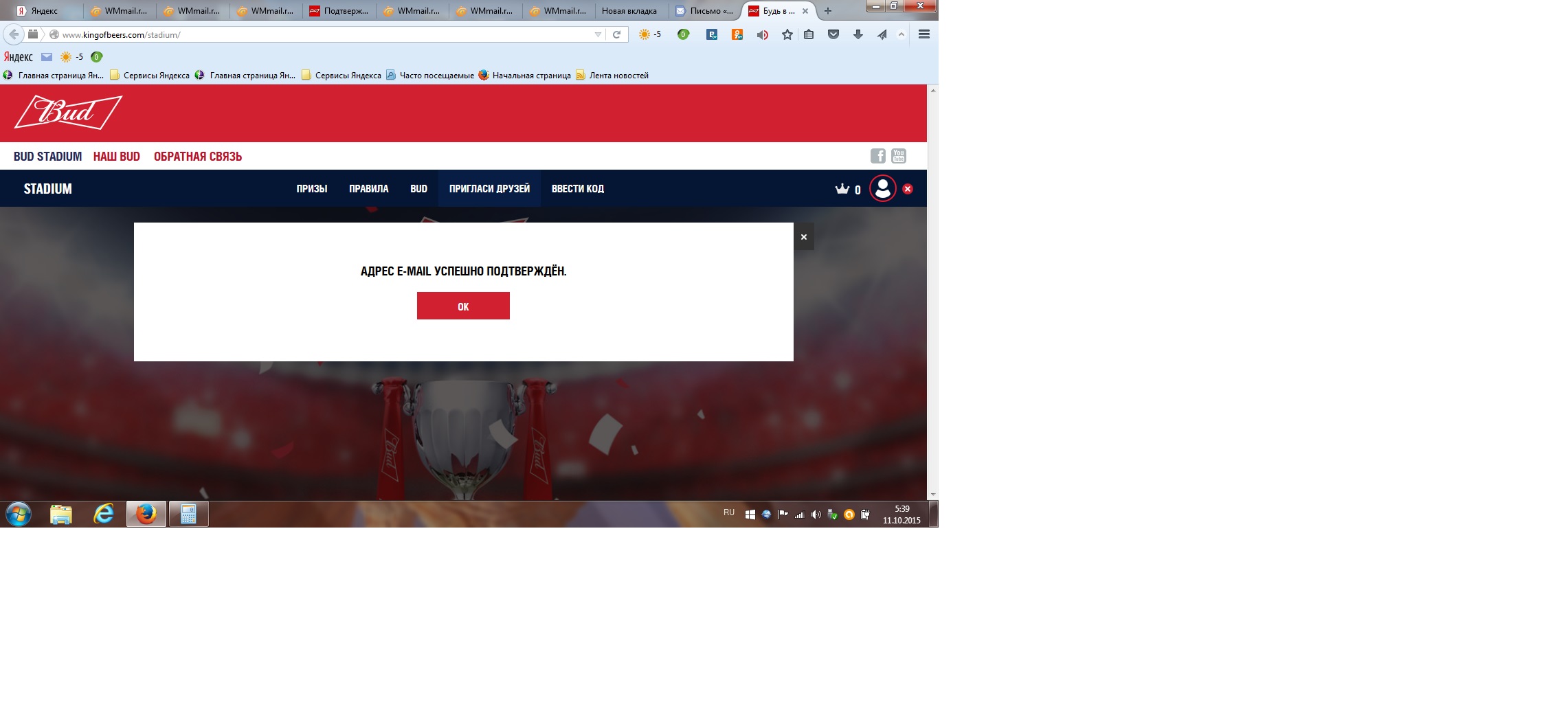Click the STADIUM title link
1568x724 pixels.
pos(47,189)
